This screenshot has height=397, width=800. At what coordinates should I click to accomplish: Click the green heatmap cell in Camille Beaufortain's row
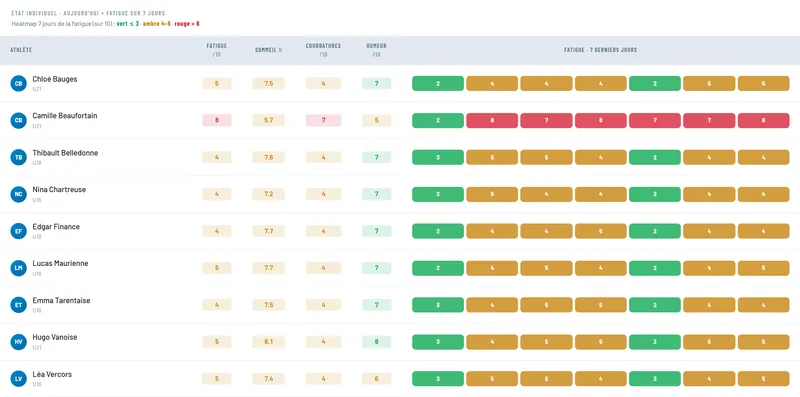438,120
